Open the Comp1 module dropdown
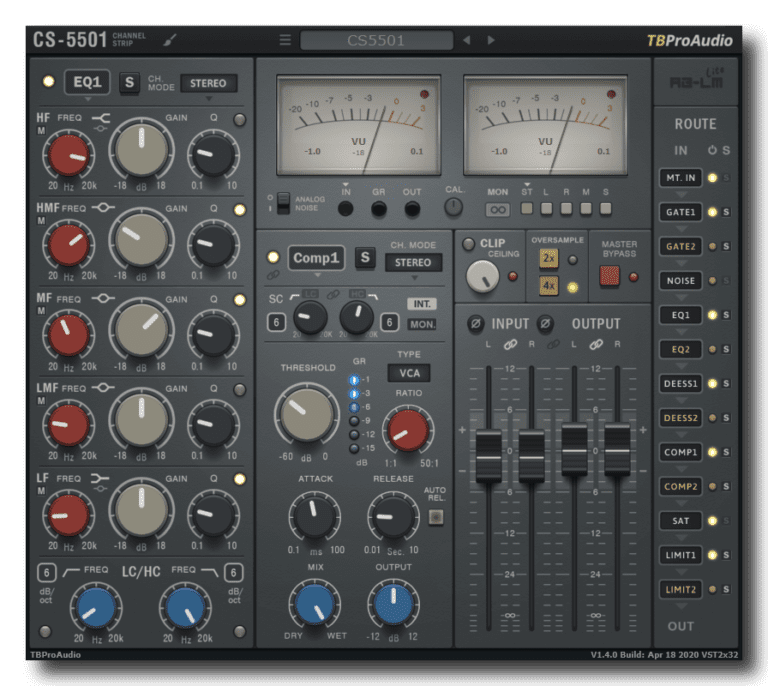The image size is (768, 686). coord(316,258)
